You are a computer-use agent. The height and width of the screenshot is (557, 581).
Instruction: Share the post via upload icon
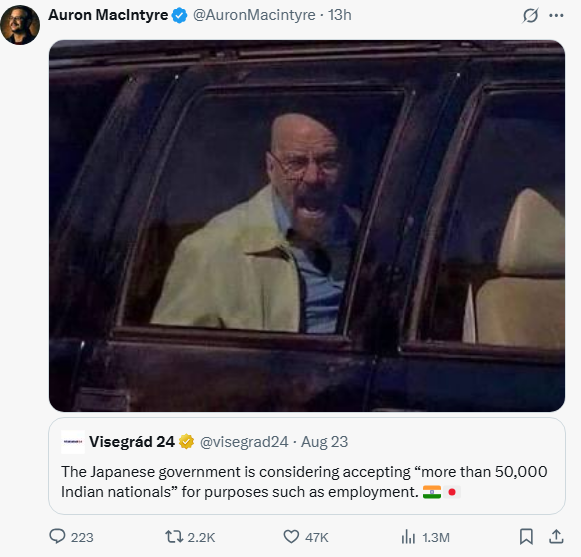click(x=556, y=536)
